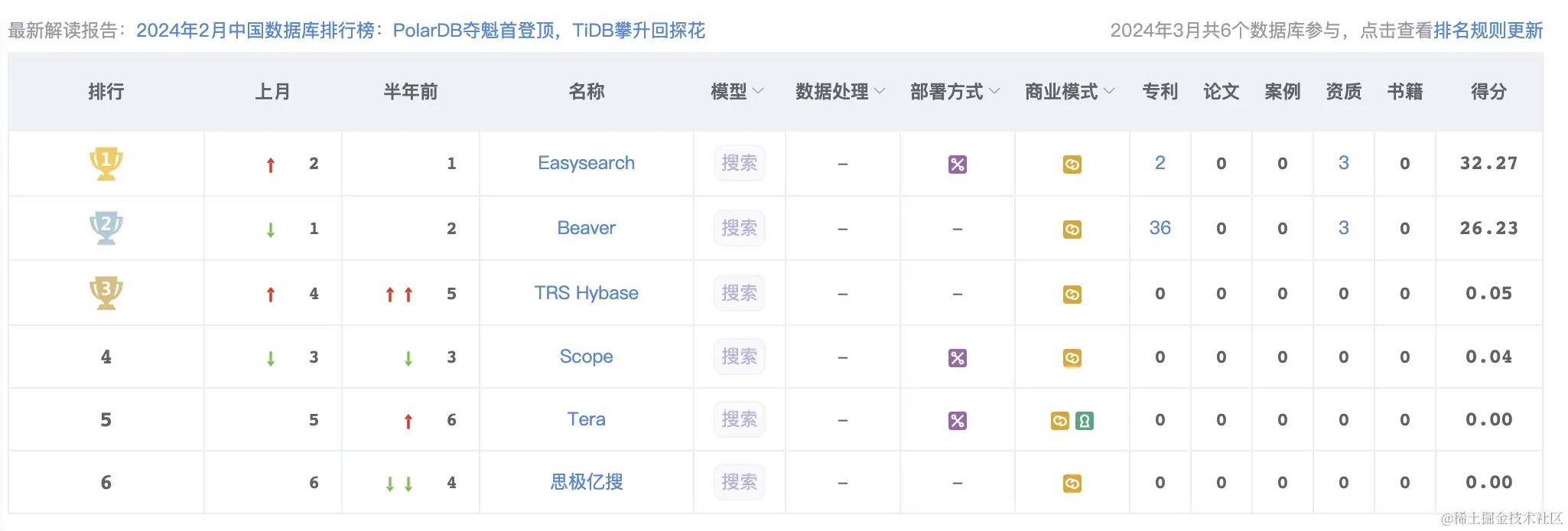Click the score 32.27
This screenshot has height=531, width=1568.
1489,163
